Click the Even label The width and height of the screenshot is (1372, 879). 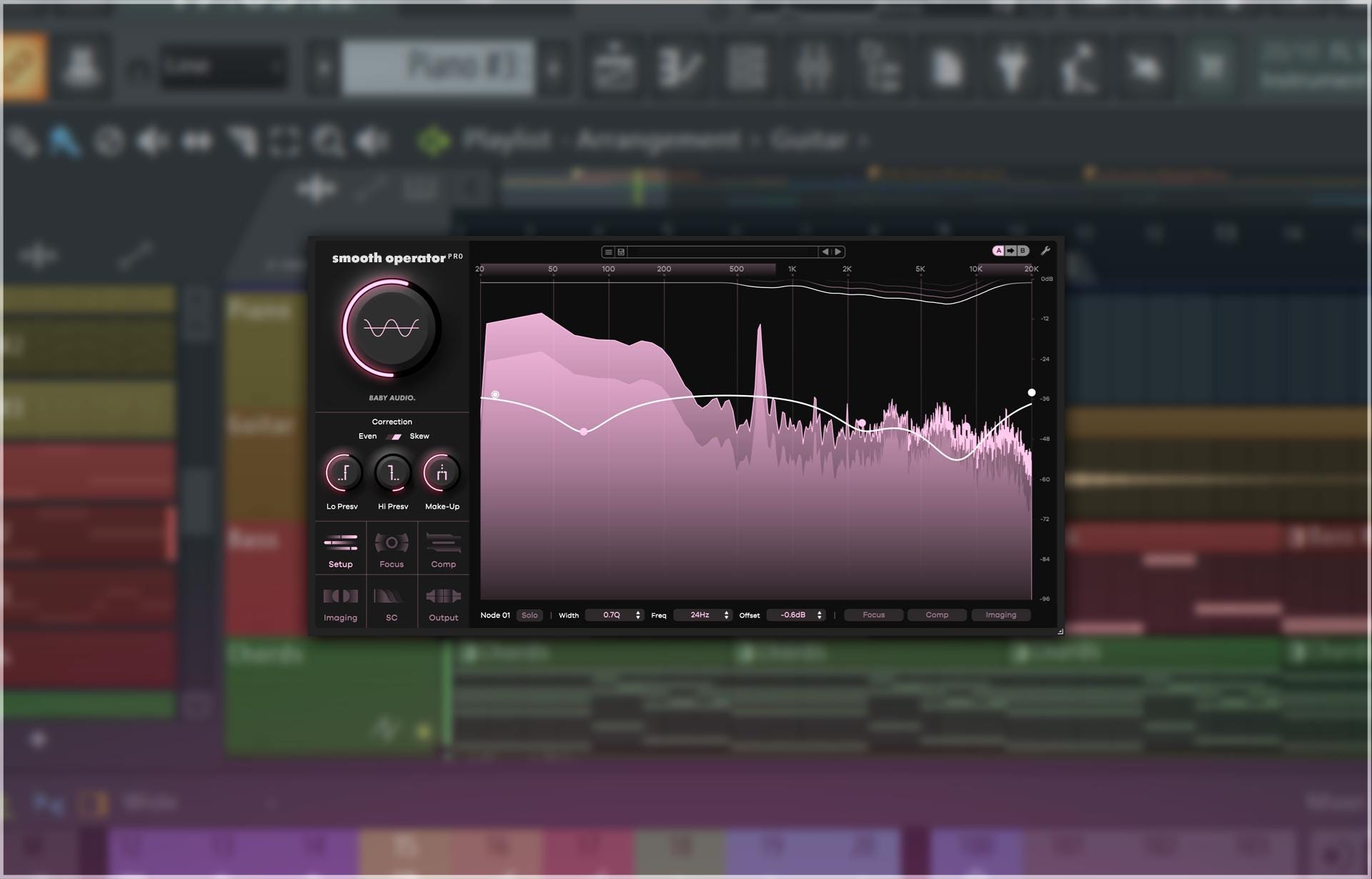pyautogui.click(x=367, y=436)
